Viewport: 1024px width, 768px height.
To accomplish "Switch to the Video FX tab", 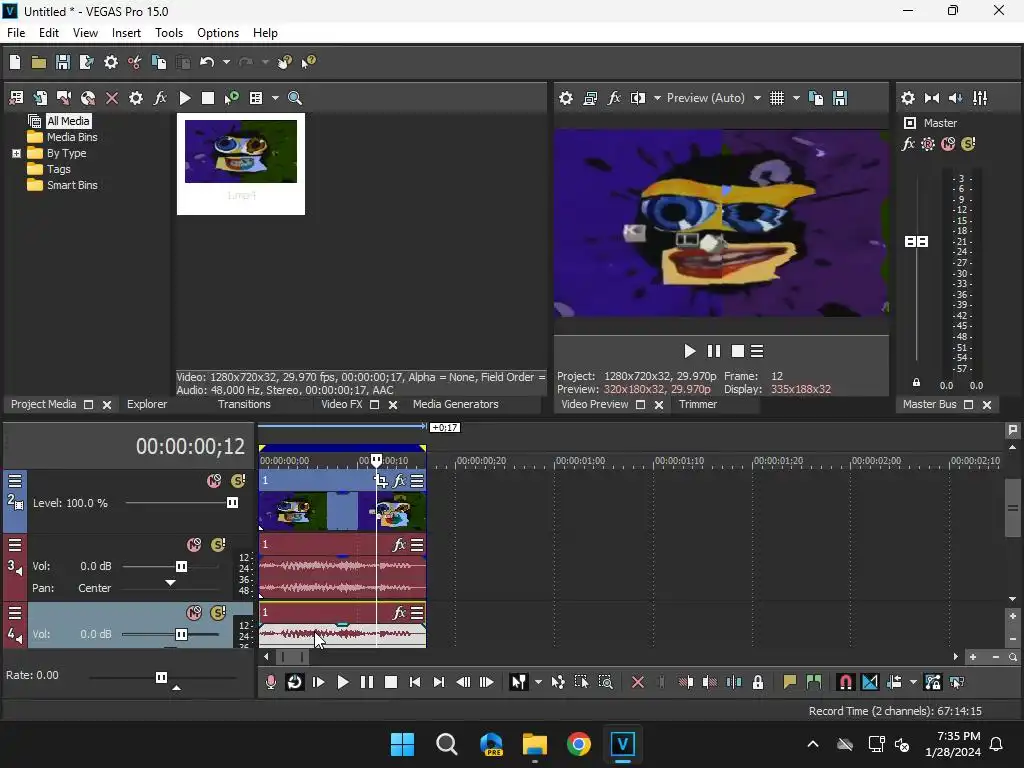I will 342,404.
